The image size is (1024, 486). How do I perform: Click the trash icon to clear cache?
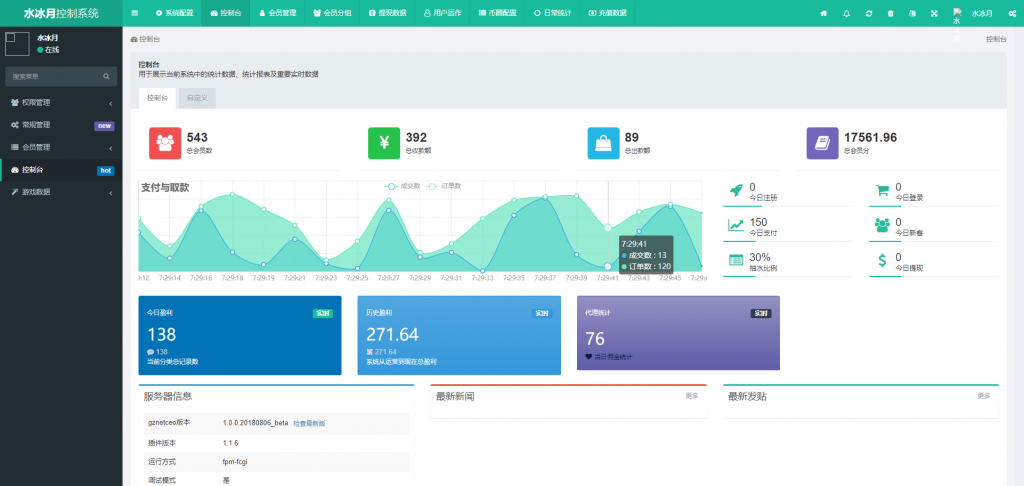pyautogui.click(x=890, y=13)
